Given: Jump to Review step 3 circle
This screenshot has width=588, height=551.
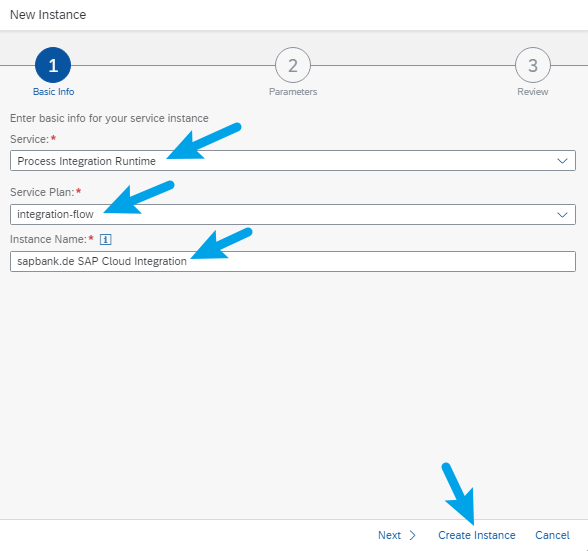Looking at the screenshot, I should point(533,65).
